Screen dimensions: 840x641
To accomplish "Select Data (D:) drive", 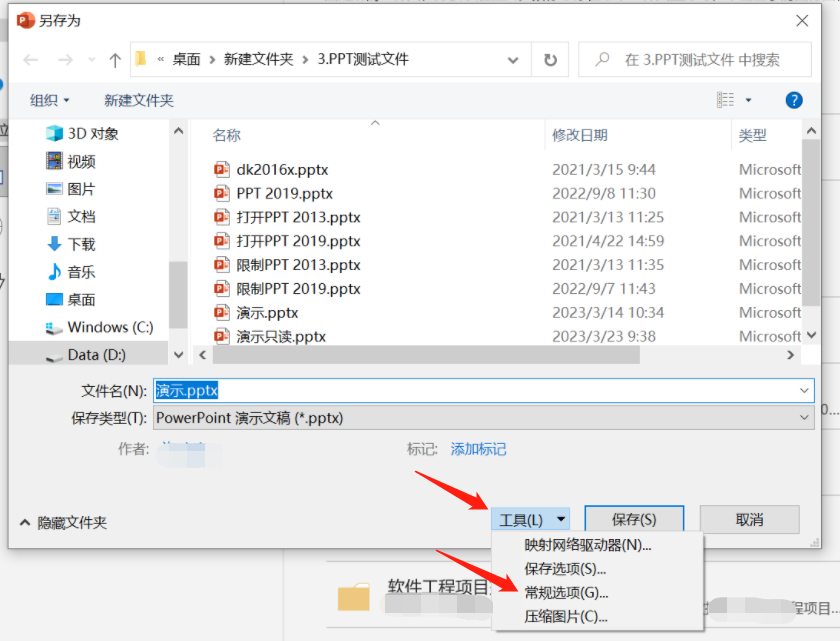I will coord(86,355).
